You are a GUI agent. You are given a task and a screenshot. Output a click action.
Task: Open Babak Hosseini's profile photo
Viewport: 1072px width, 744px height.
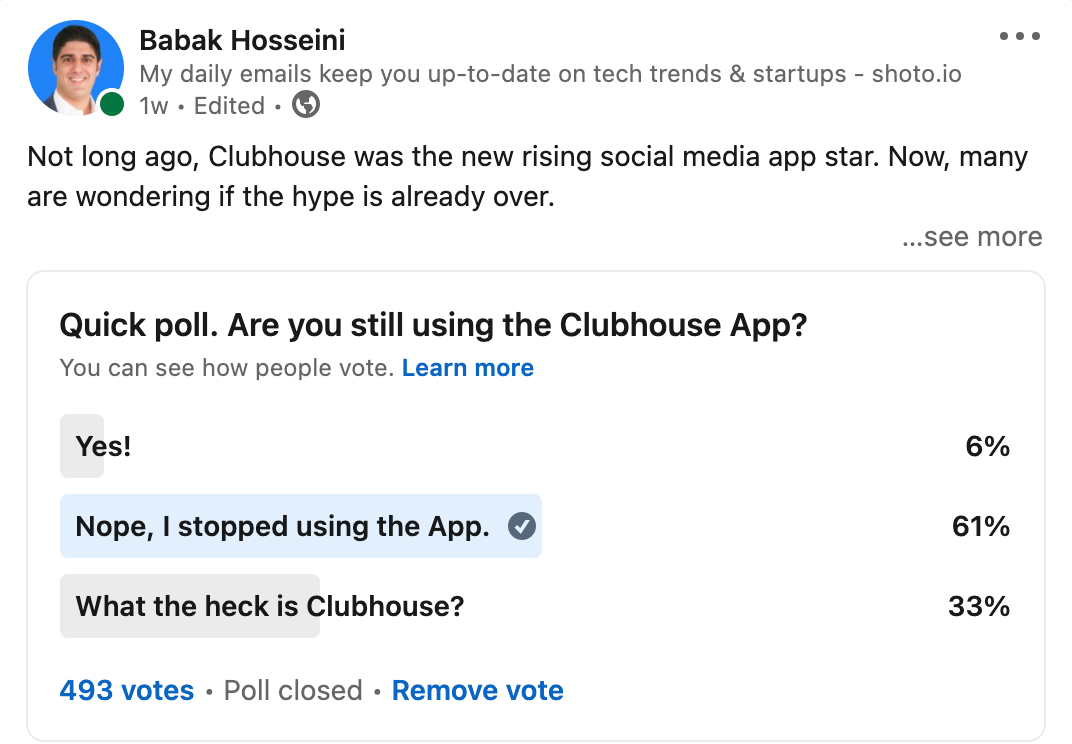click(x=76, y=68)
